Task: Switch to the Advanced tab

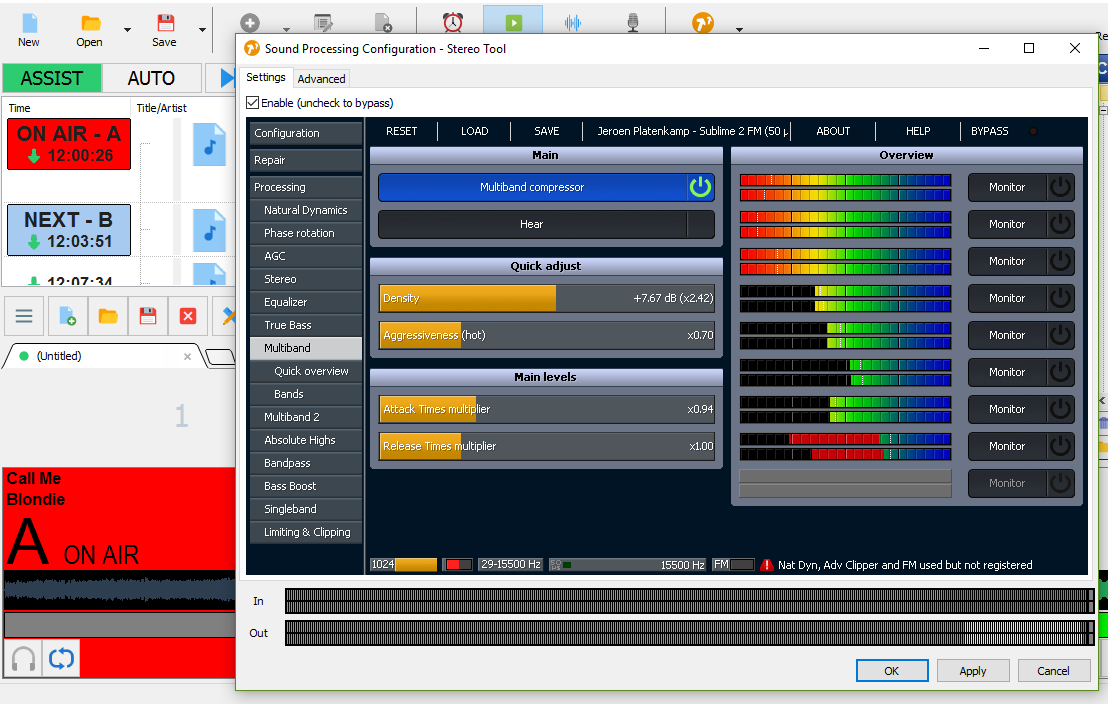Action: (x=321, y=78)
